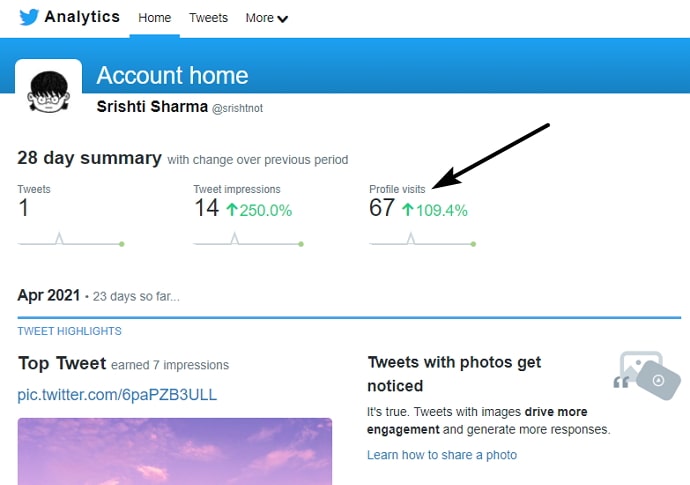
Task: Click the Srishti Sharma account name
Action: [152, 107]
